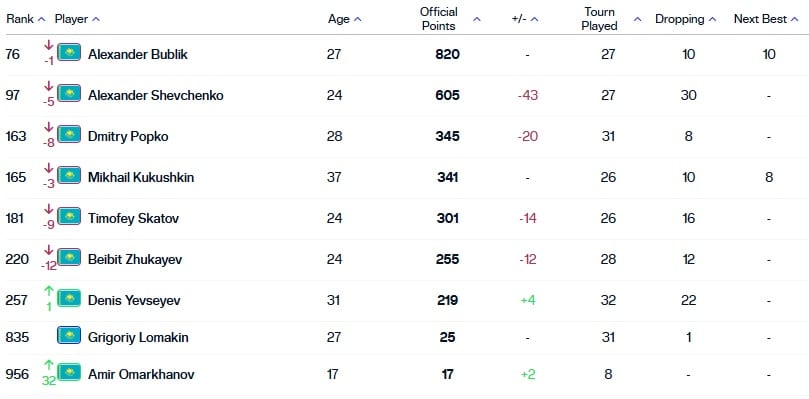The image size is (809, 399).
Task: Sort by Official Points arrow
Action: (x=477, y=20)
